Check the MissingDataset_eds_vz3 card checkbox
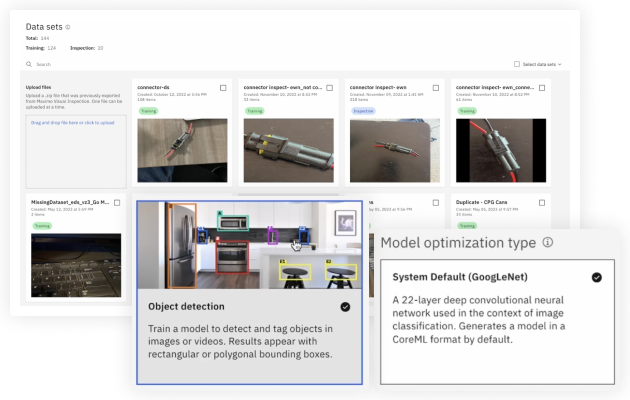630x400 pixels. click(117, 203)
